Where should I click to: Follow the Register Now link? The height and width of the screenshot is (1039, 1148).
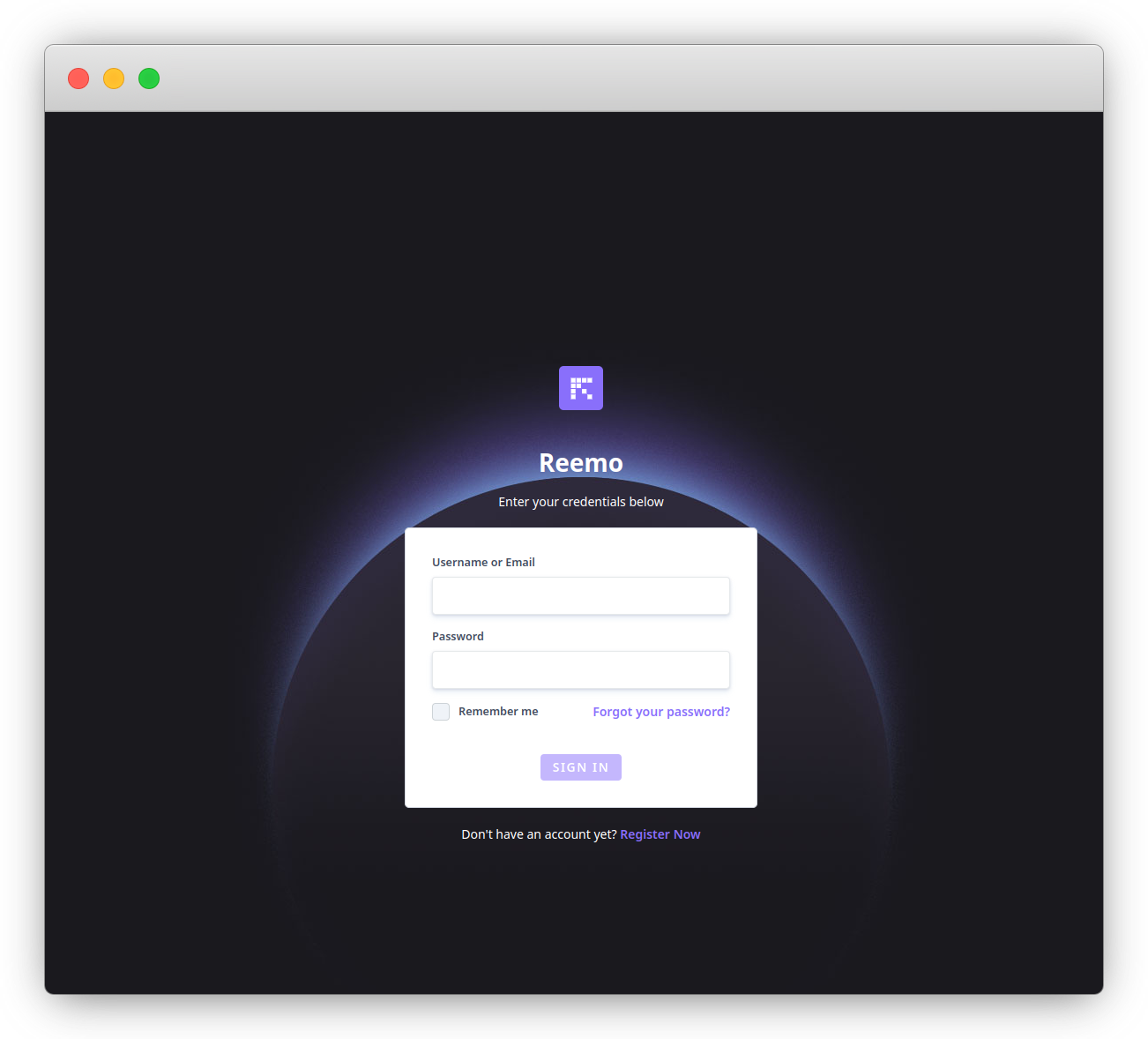[660, 834]
